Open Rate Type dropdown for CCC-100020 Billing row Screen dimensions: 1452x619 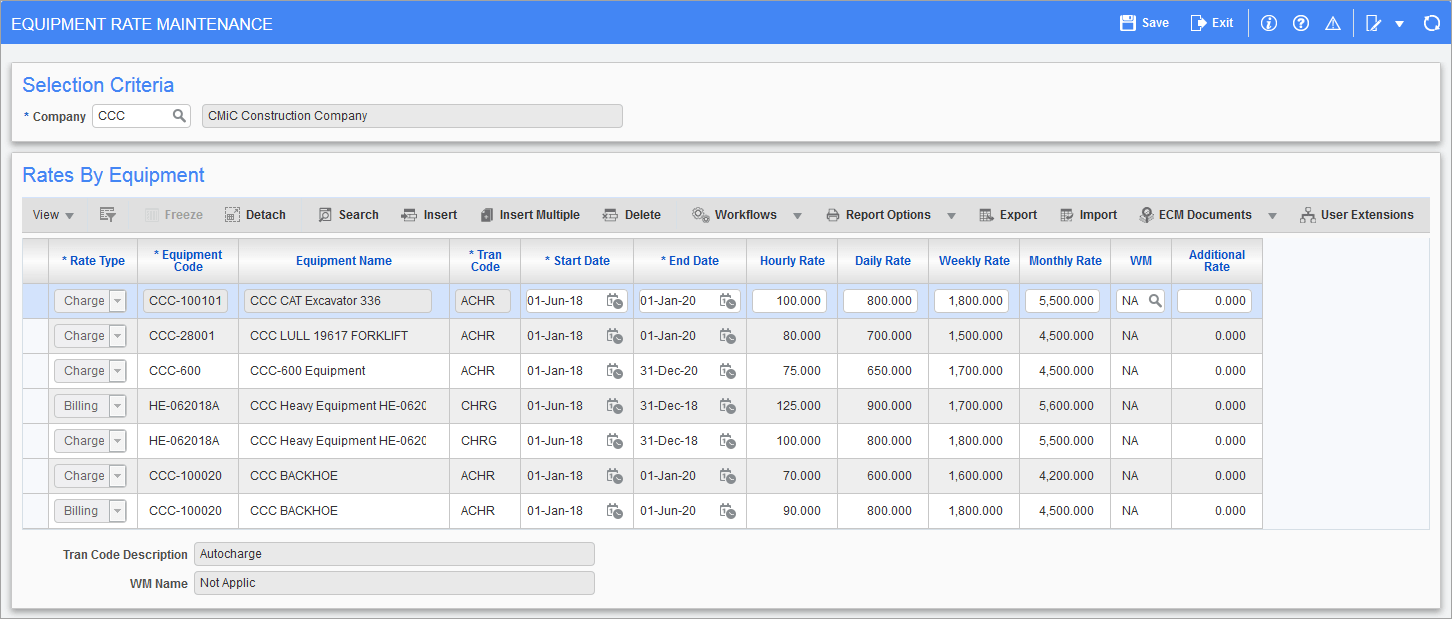click(118, 511)
